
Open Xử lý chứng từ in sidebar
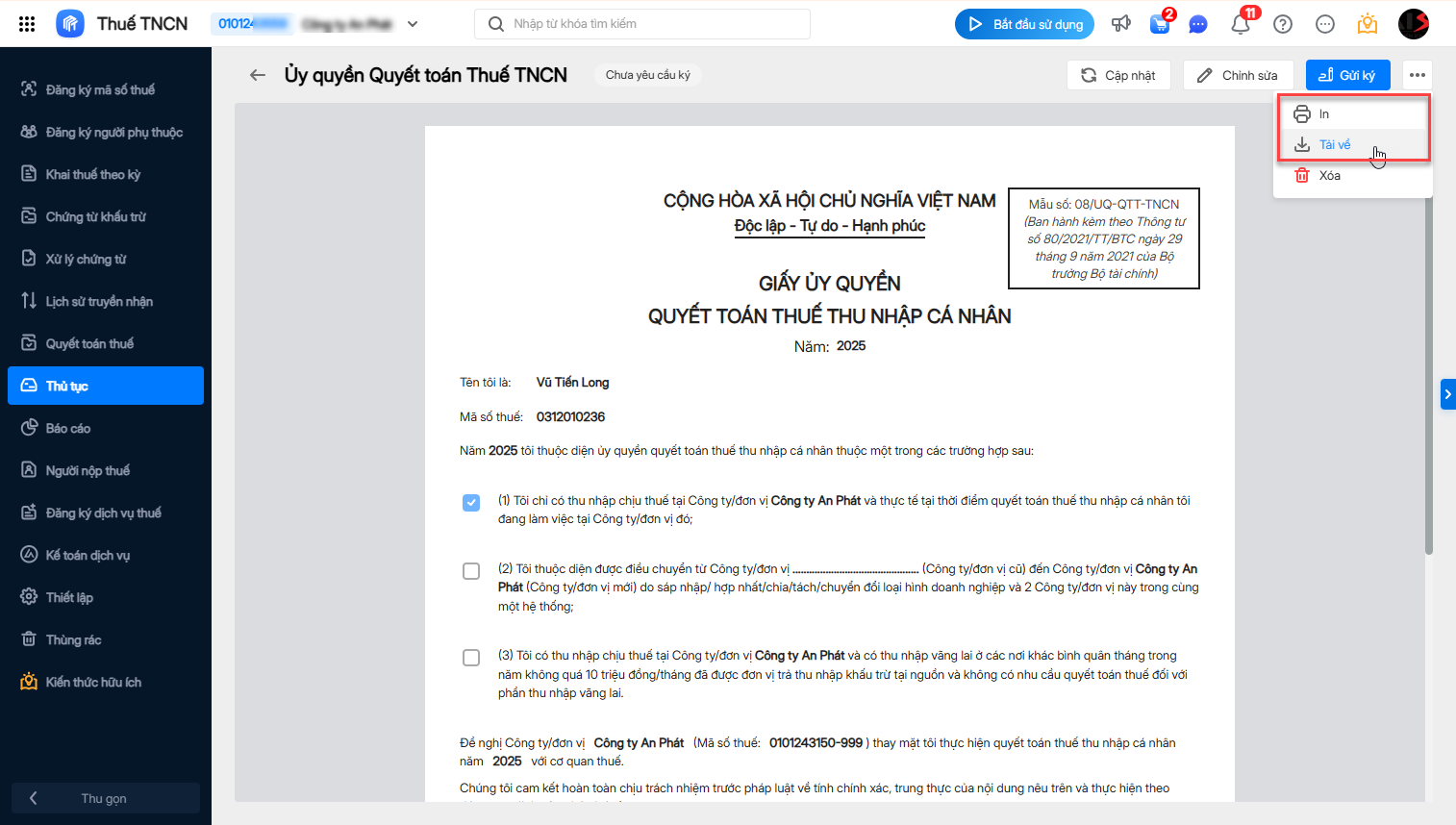[x=106, y=259]
